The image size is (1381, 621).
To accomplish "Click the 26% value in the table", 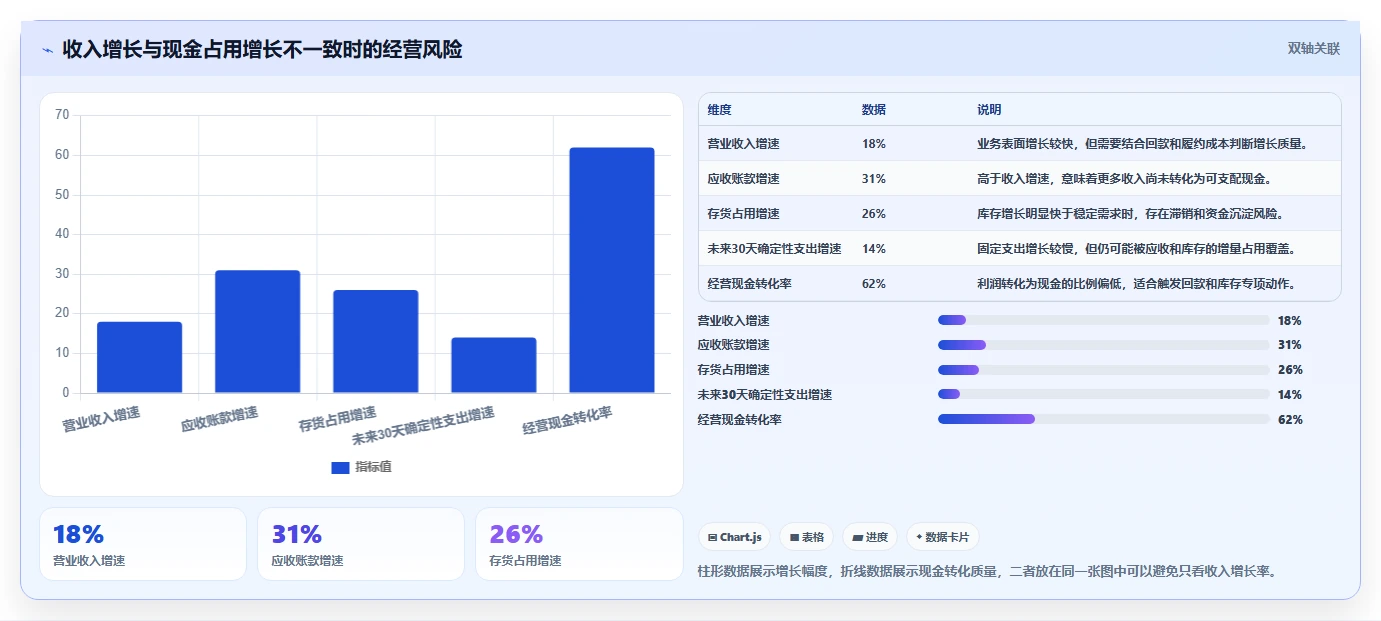I will 873,214.
